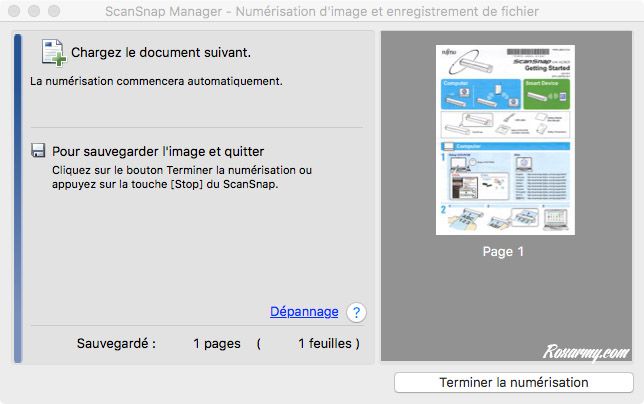Click the 1 feuilles count text
The width and height of the screenshot is (644, 404).
328,344
